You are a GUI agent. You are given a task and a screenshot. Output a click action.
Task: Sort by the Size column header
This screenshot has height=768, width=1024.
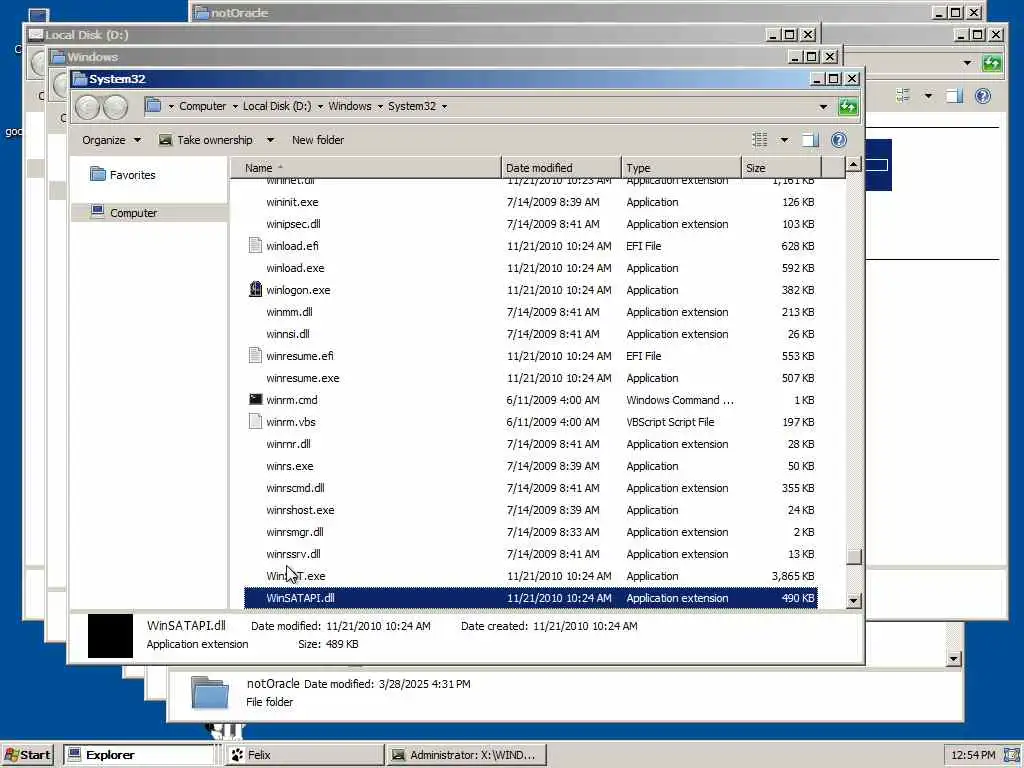[x=782, y=168]
